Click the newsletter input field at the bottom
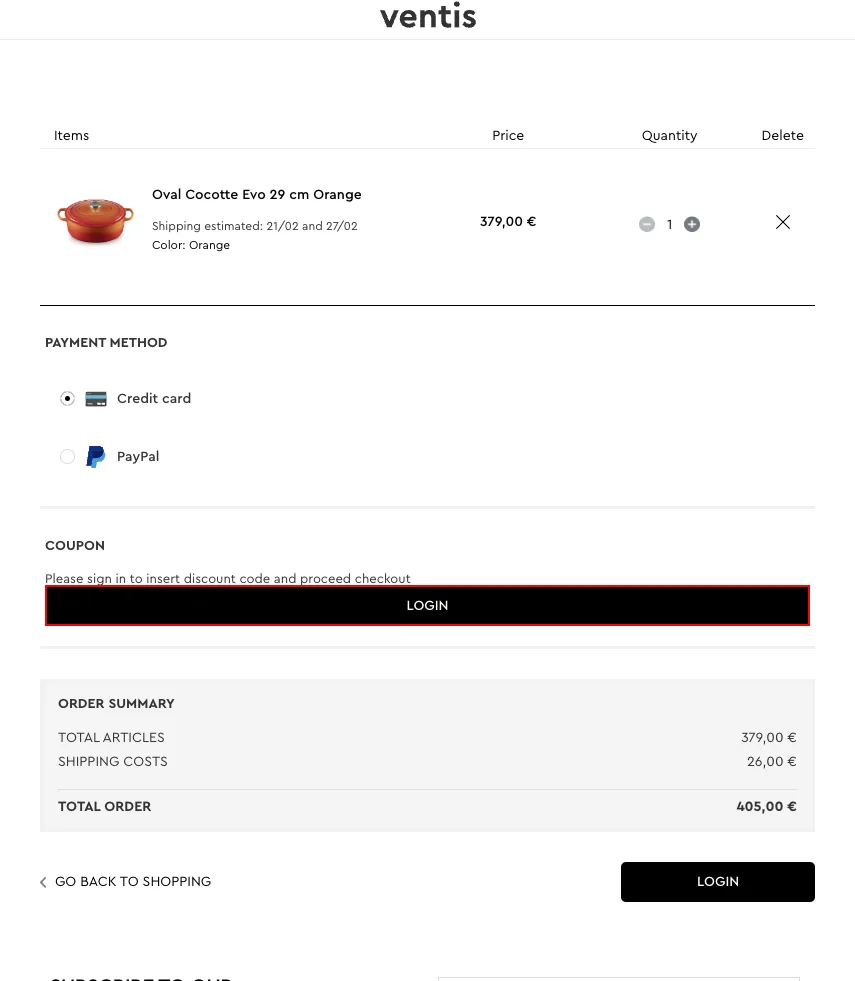 coord(618,979)
